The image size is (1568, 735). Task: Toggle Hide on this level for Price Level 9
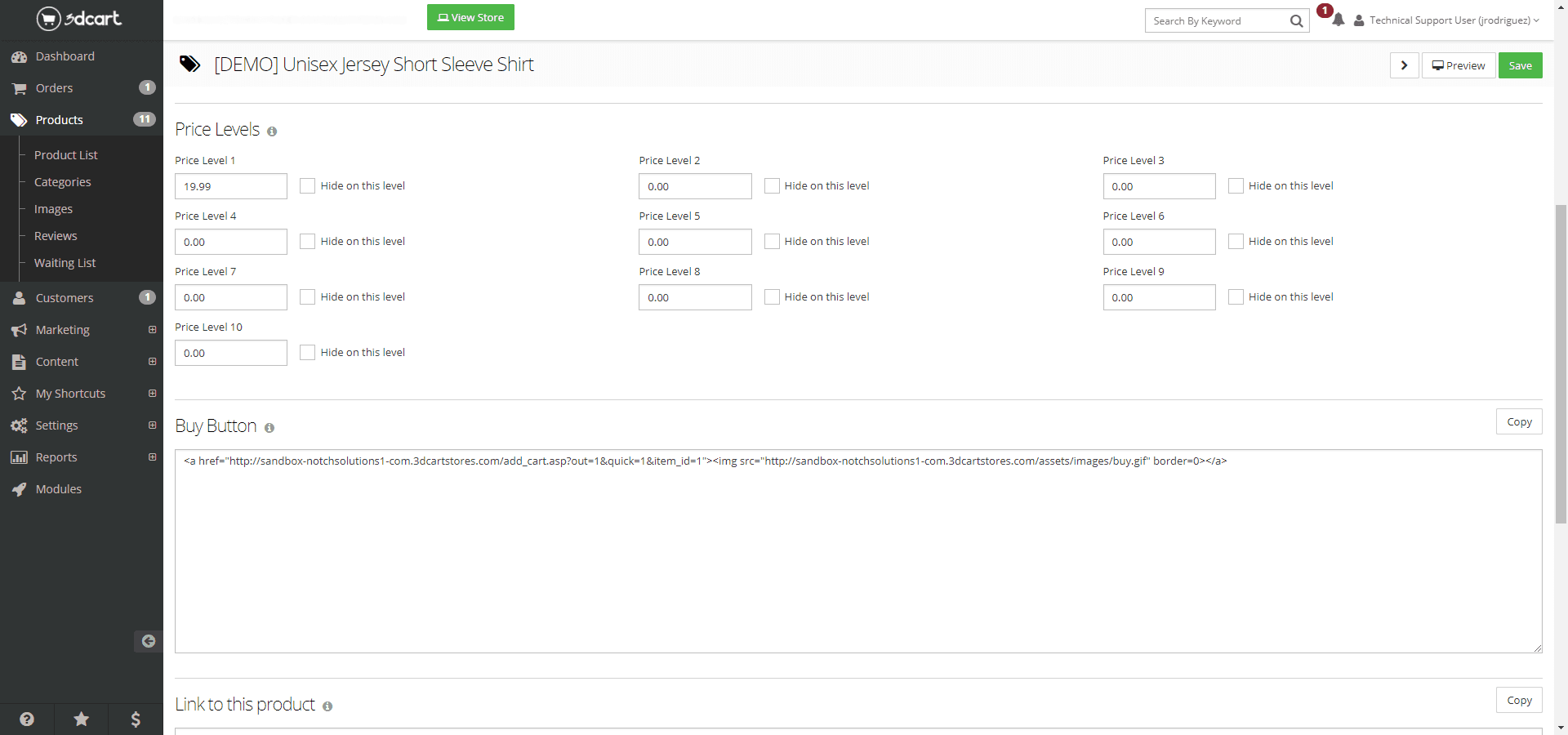click(1236, 297)
